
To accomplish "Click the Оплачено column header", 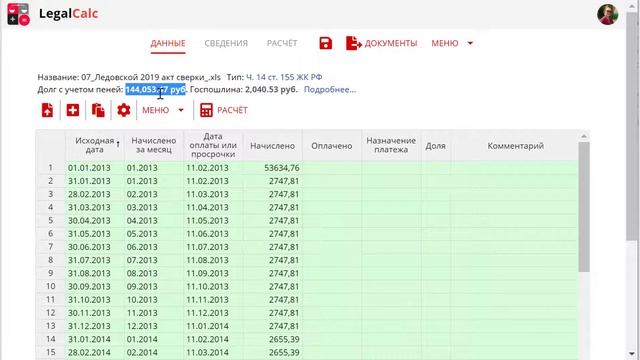I will click(x=331, y=146).
